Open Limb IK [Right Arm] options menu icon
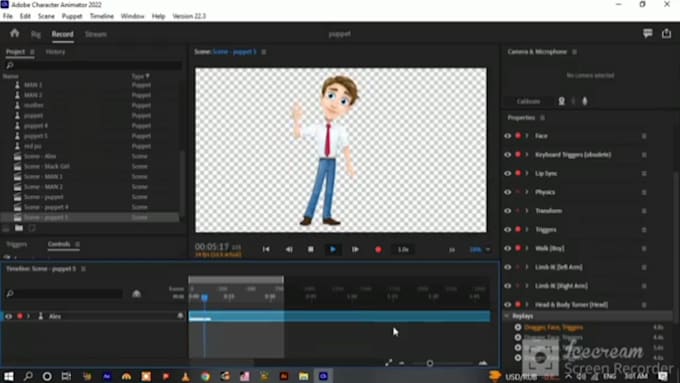 [x=644, y=286]
